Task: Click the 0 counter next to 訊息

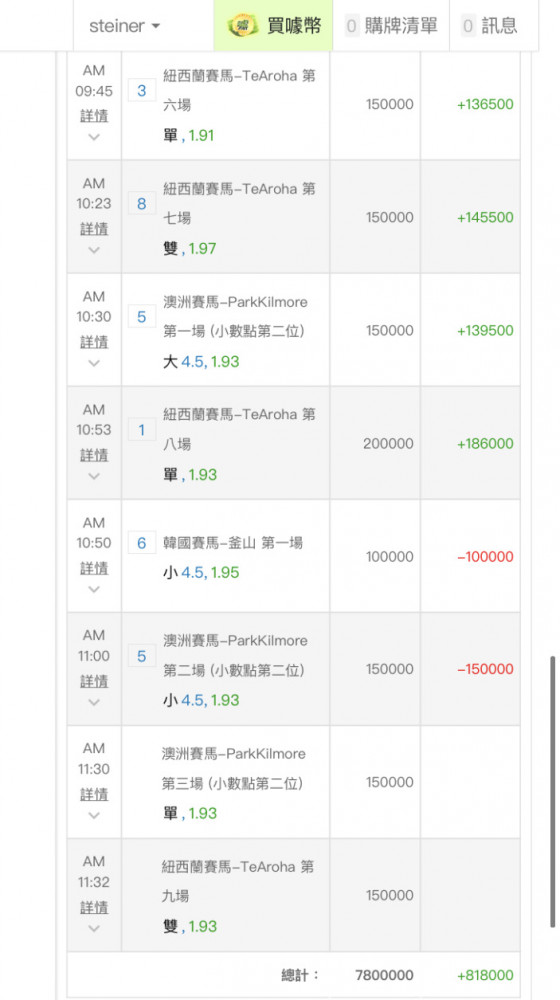Action: [469, 26]
